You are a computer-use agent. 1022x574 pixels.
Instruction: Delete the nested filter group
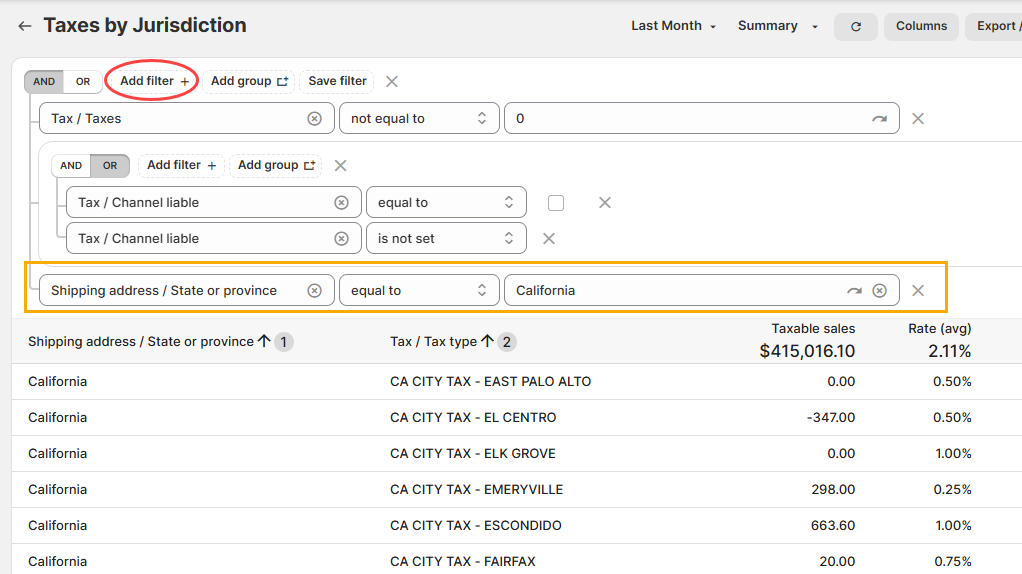point(340,165)
